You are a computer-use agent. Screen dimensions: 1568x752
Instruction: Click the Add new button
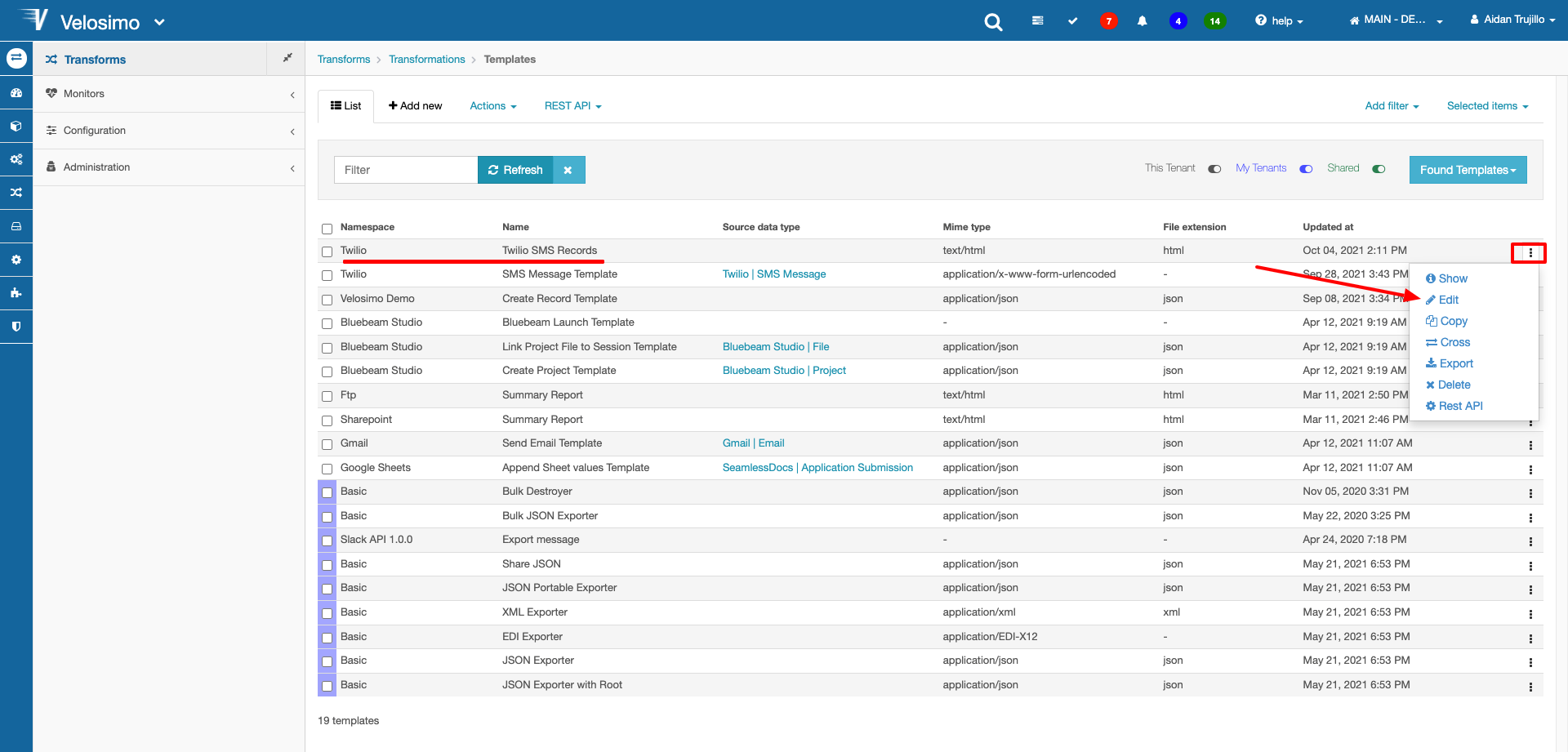415,106
